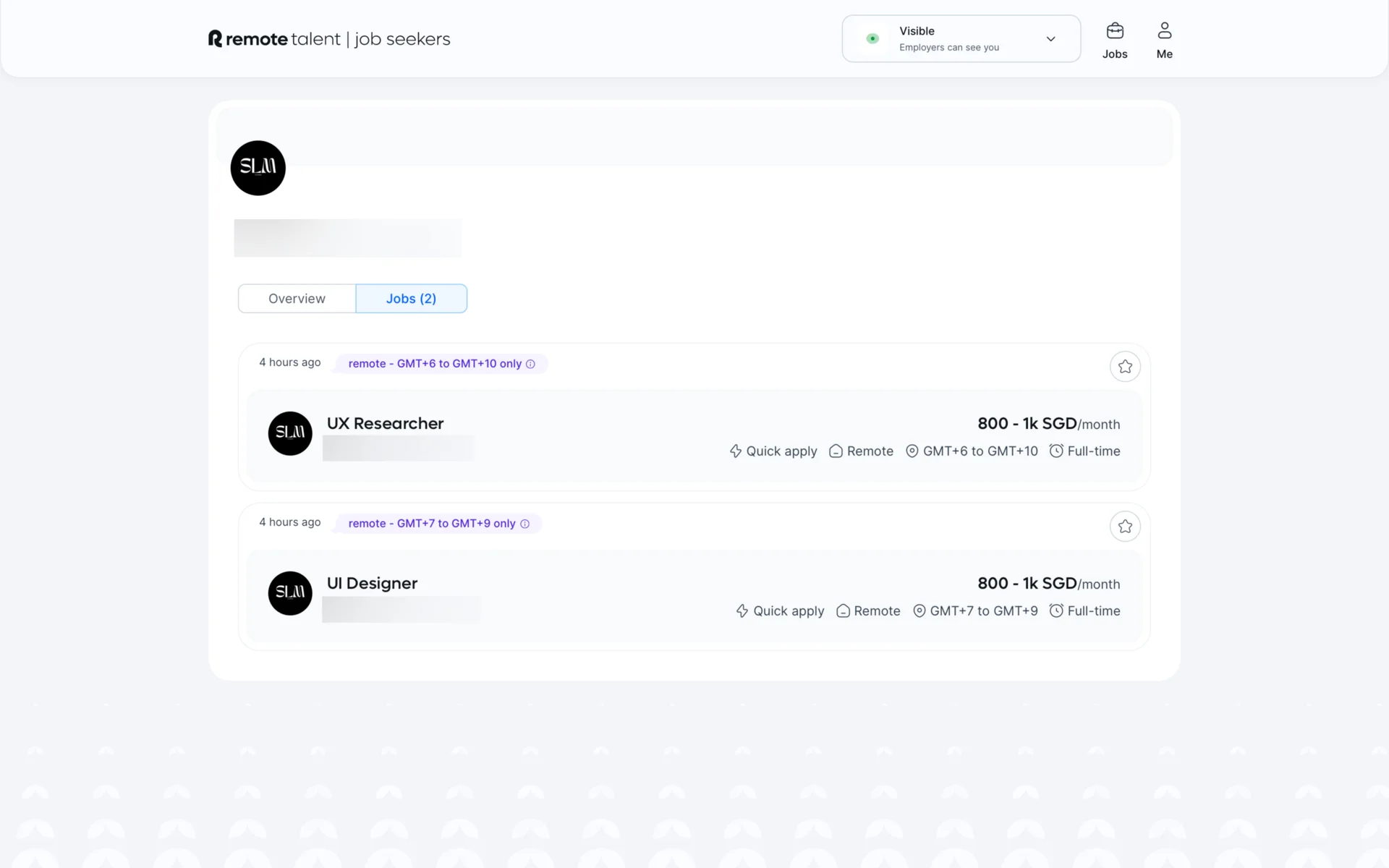Click the remote talent logo
Image resolution: width=1389 pixels, height=868 pixels.
[x=274, y=39]
